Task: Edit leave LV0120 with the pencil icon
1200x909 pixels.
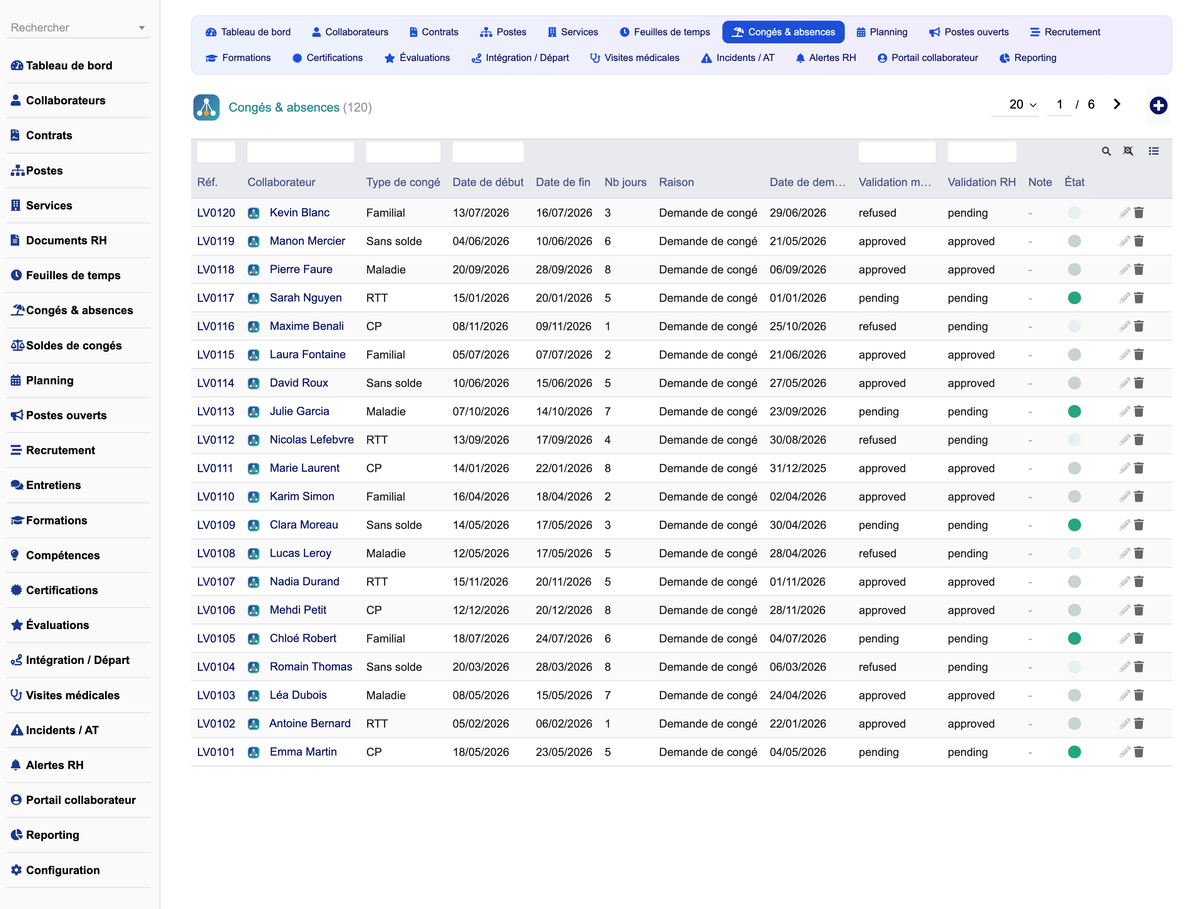Action: point(1125,213)
